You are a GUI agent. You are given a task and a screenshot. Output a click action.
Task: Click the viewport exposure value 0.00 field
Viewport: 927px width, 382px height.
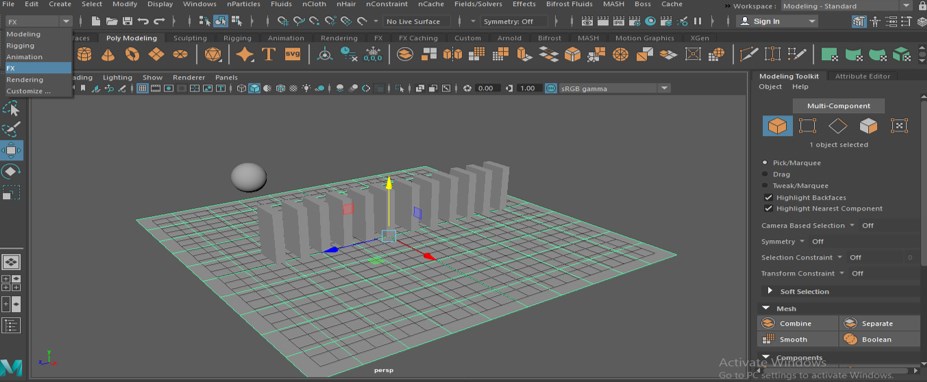pos(487,88)
